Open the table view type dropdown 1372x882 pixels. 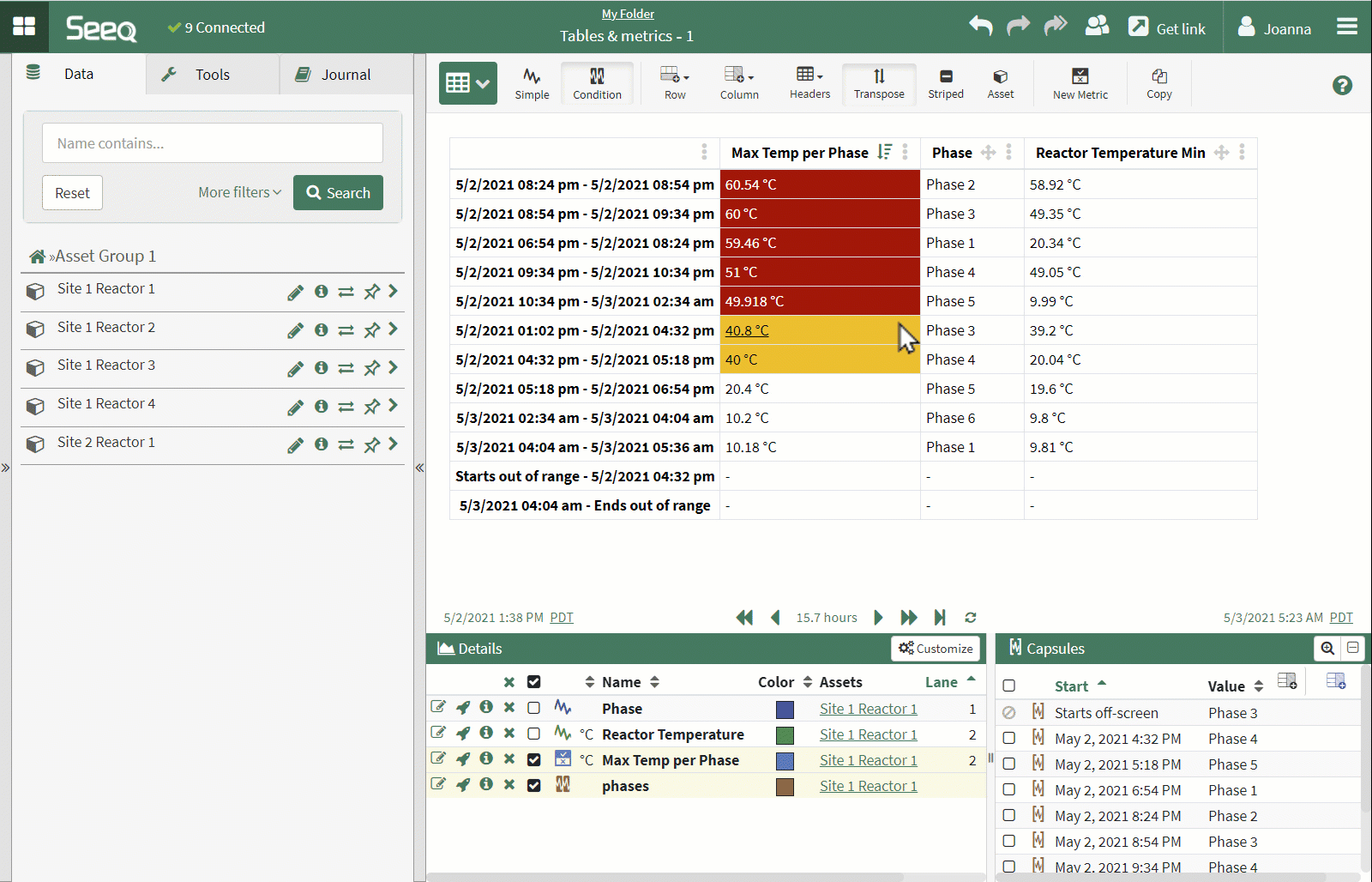click(x=467, y=83)
